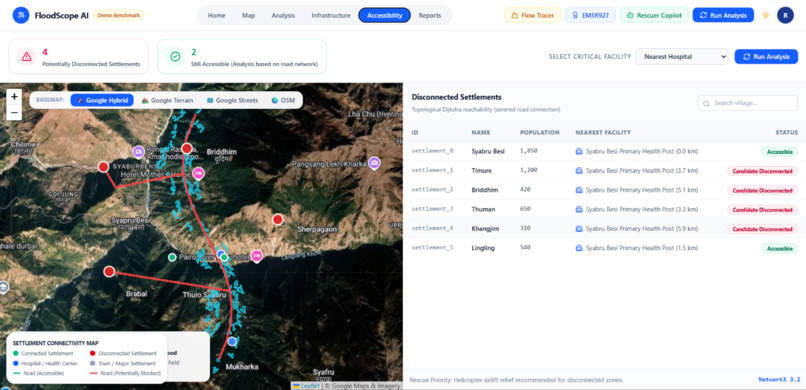Click the POPULATION column header

coord(540,133)
